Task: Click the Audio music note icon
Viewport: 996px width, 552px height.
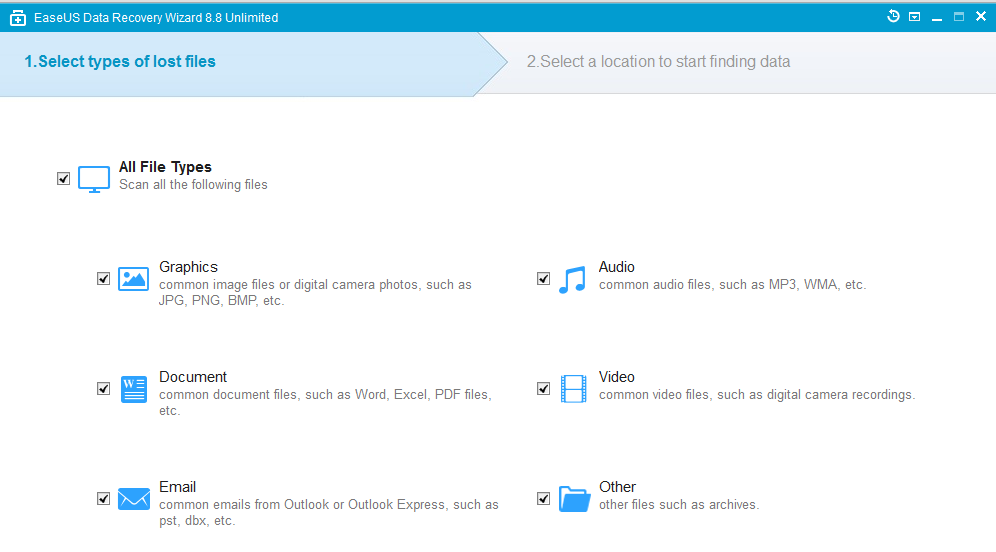Action: (572, 279)
